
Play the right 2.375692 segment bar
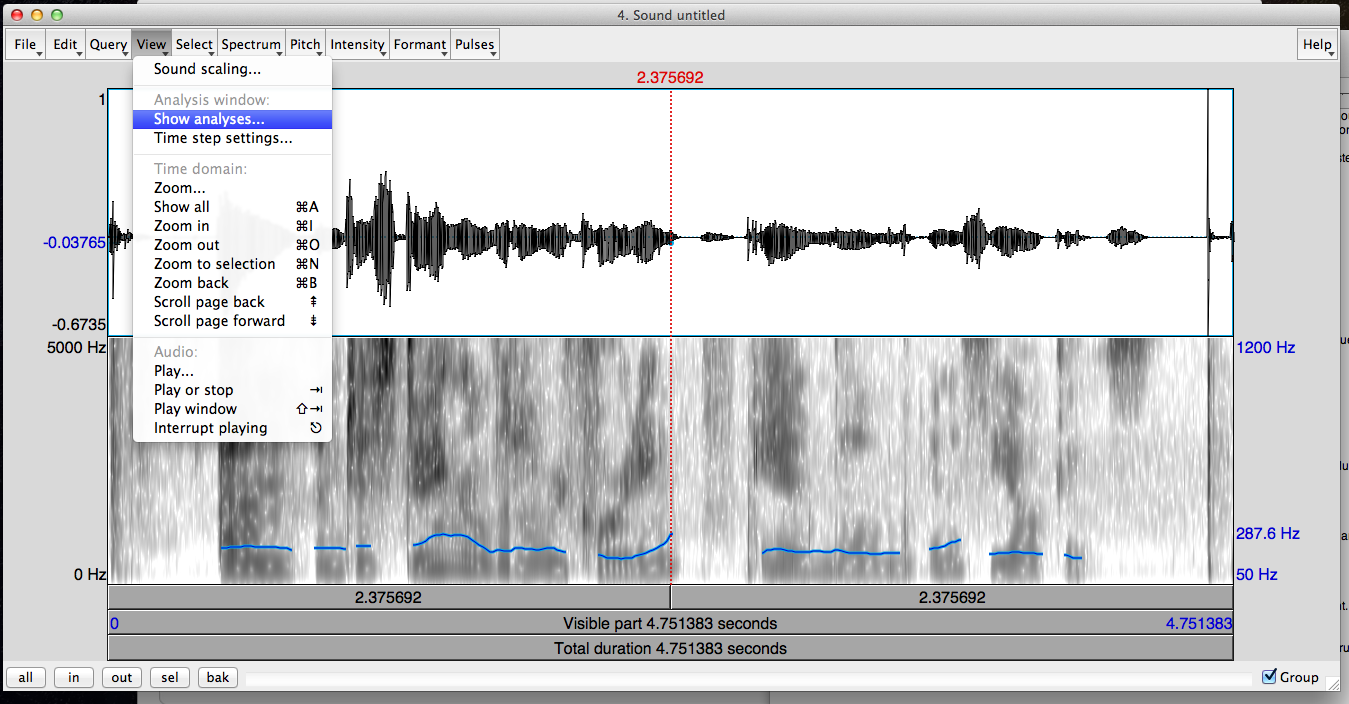pos(952,597)
